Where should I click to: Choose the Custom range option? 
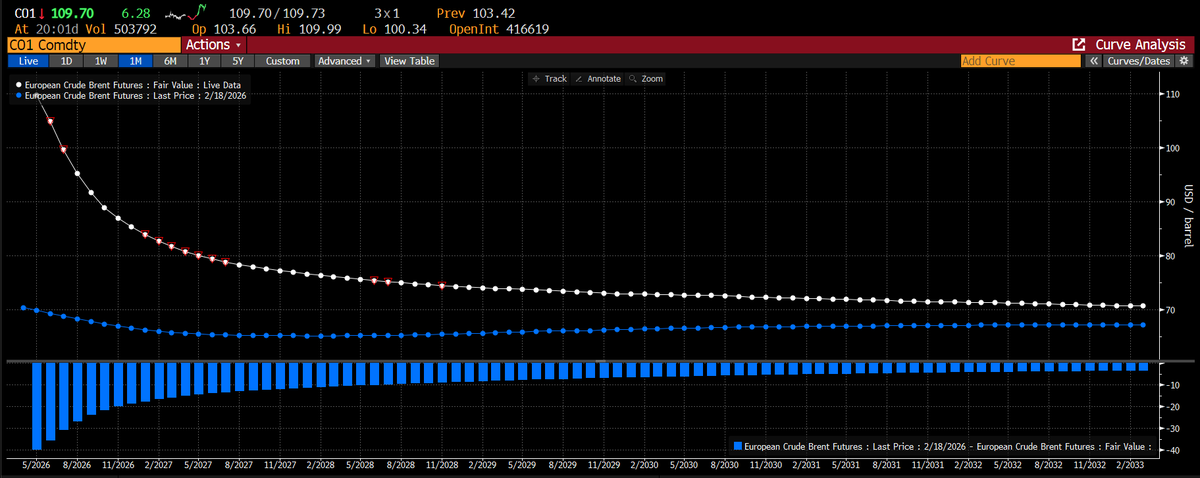click(x=283, y=61)
